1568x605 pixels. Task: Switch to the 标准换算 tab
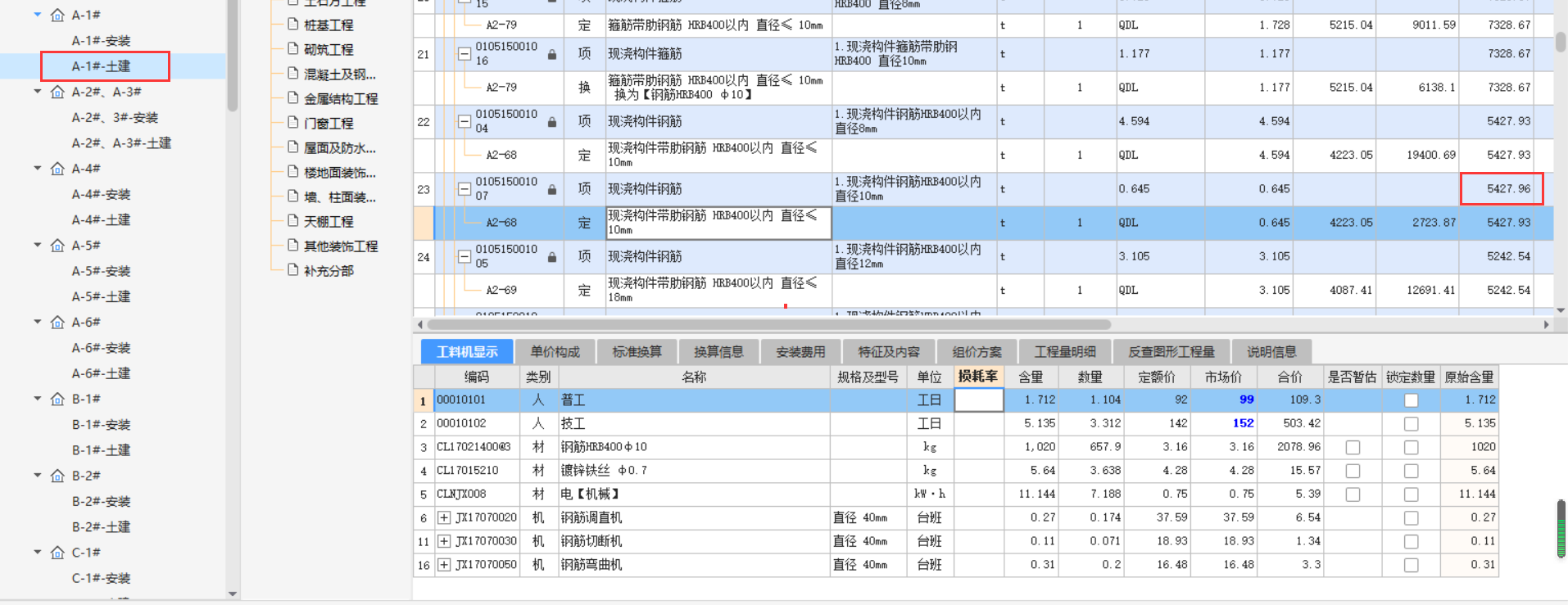pos(637,352)
